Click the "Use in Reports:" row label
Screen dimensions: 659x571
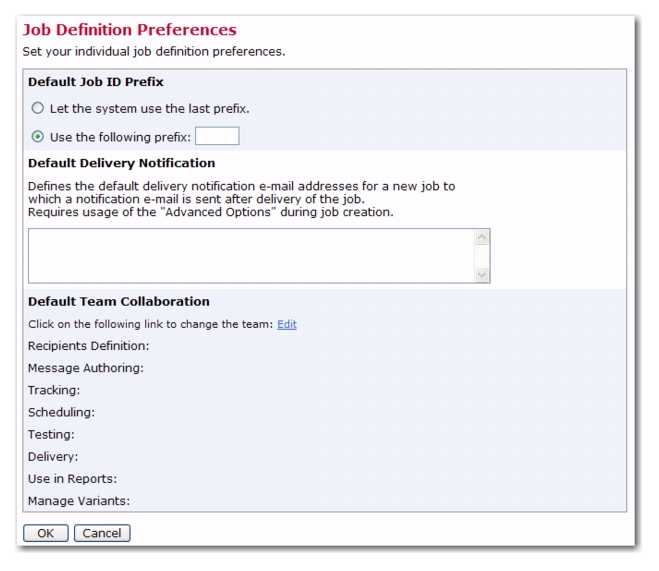click(72, 479)
